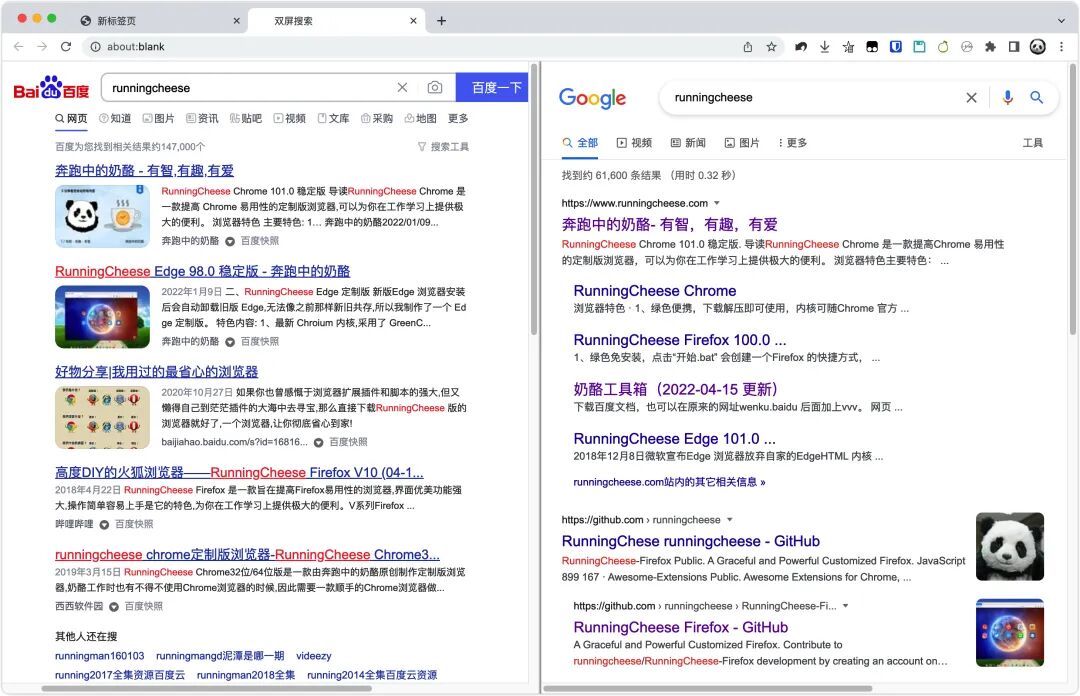The width and height of the screenshot is (1080, 696).
Task: Clear the Google search box
Action: [971, 98]
